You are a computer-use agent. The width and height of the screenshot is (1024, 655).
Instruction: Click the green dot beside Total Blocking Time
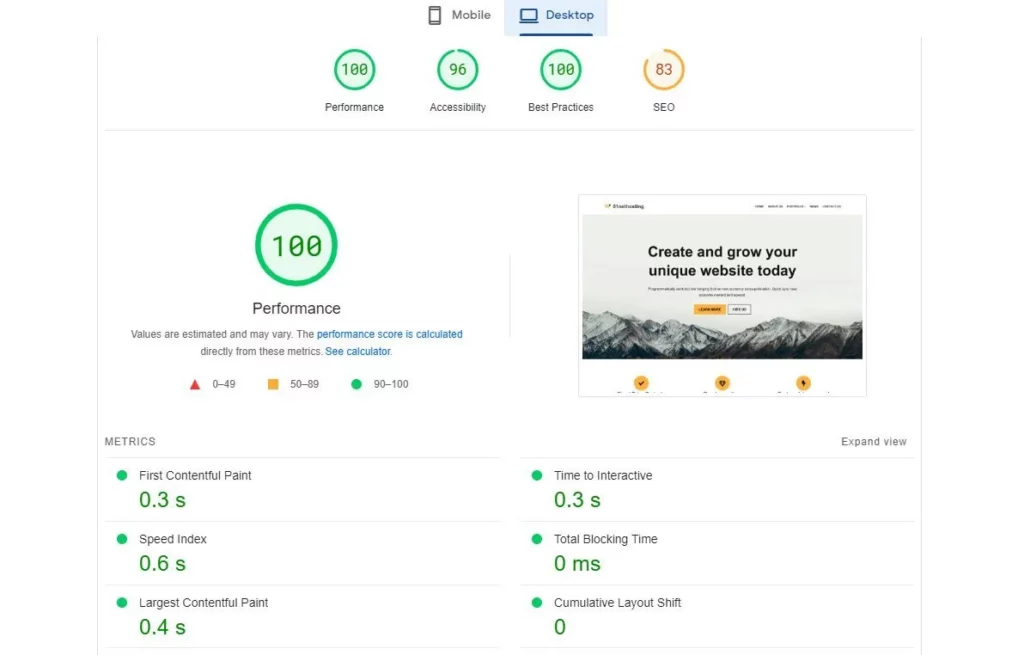pos(539,539)
